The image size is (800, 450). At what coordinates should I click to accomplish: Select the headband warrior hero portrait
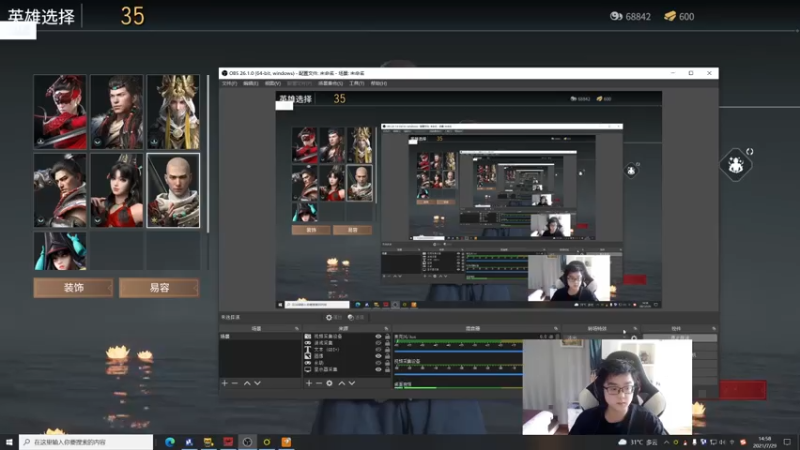[117, 112]
